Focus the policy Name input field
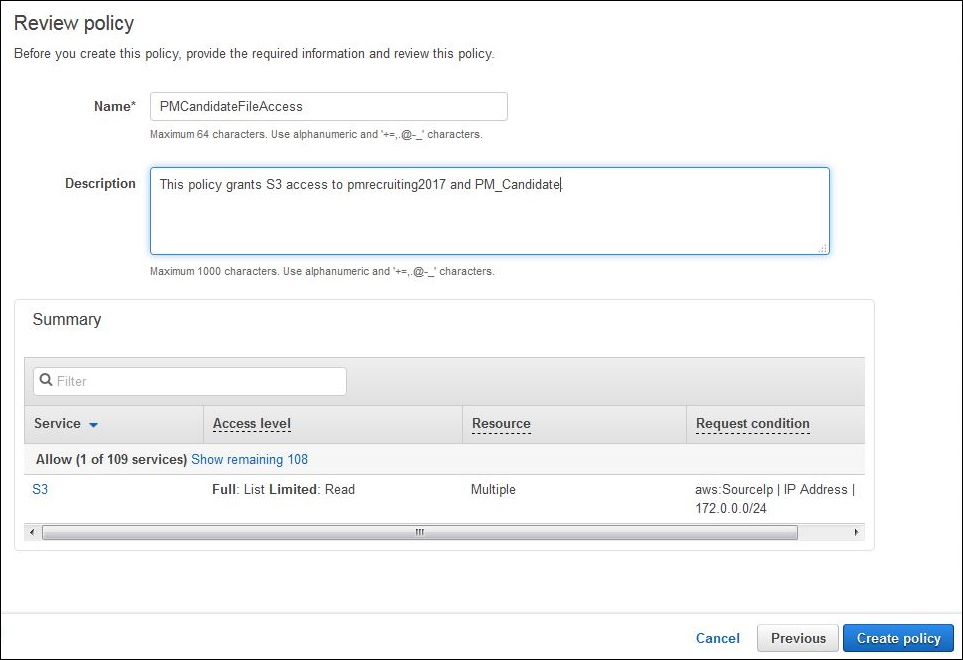The image size is (963, 660). (328, 106)
